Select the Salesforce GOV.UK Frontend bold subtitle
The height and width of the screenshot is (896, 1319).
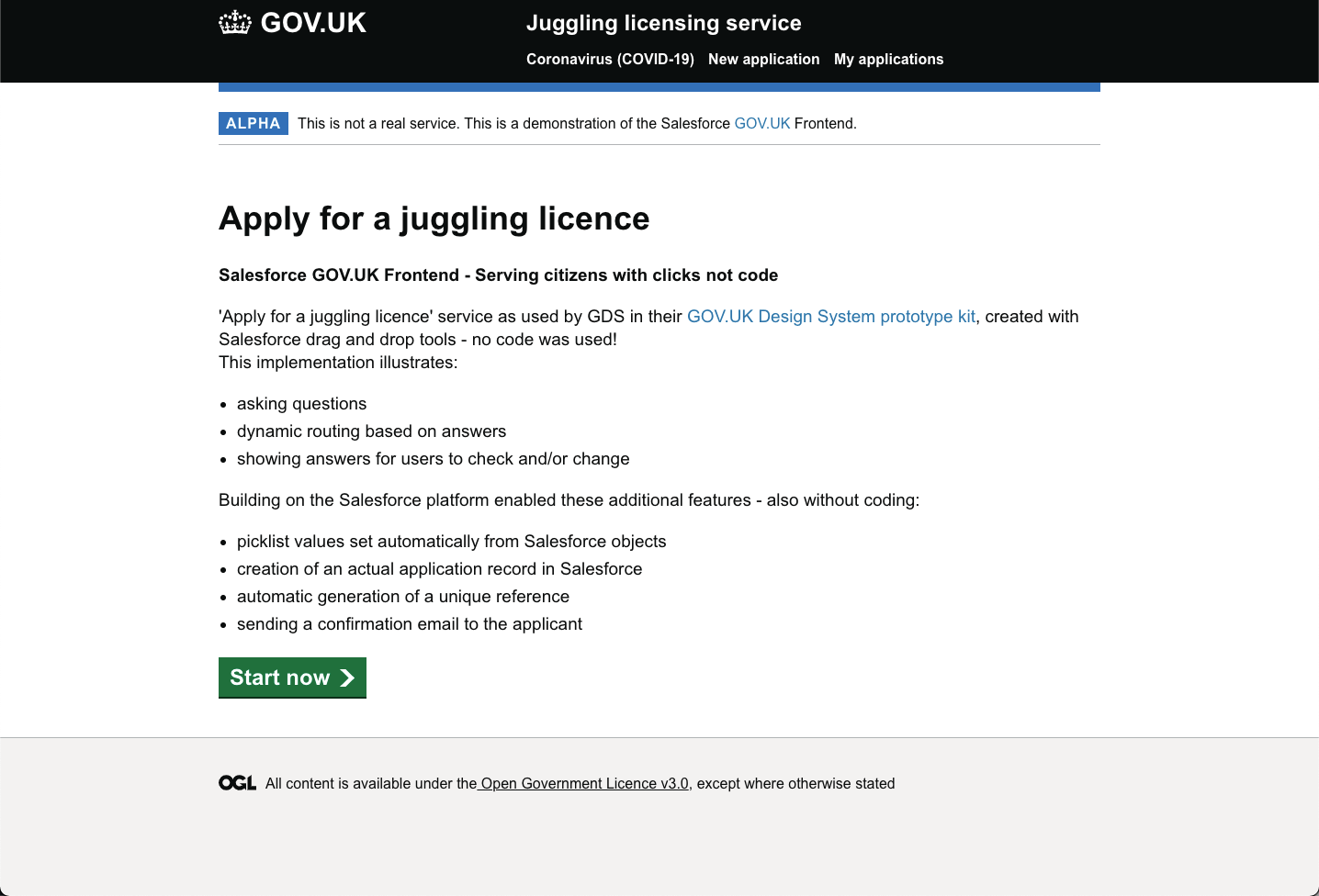pos(498,274)
